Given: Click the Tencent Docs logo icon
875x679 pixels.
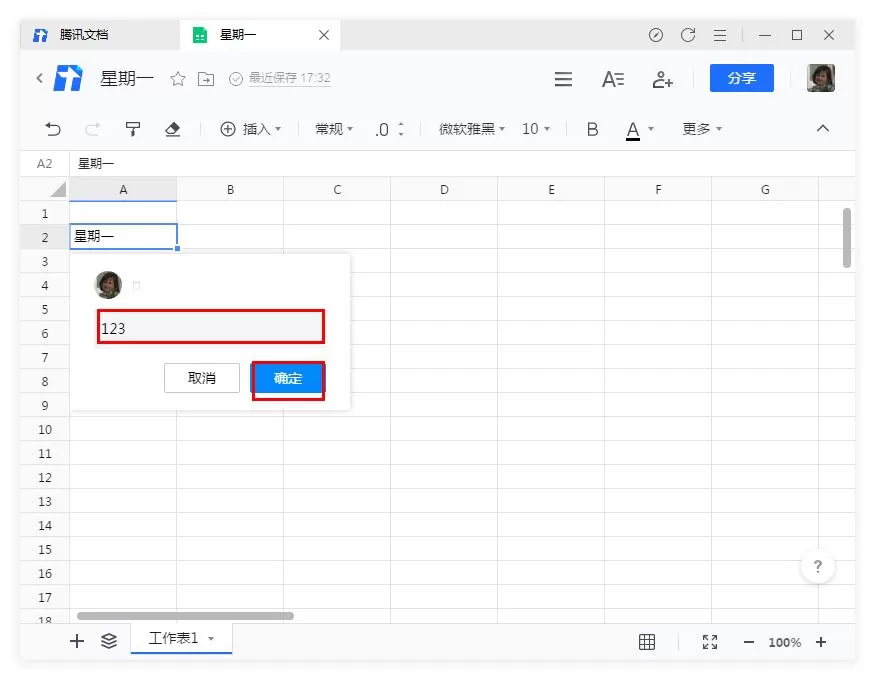Looking at the screenshot, I should [x=68, y=78].
